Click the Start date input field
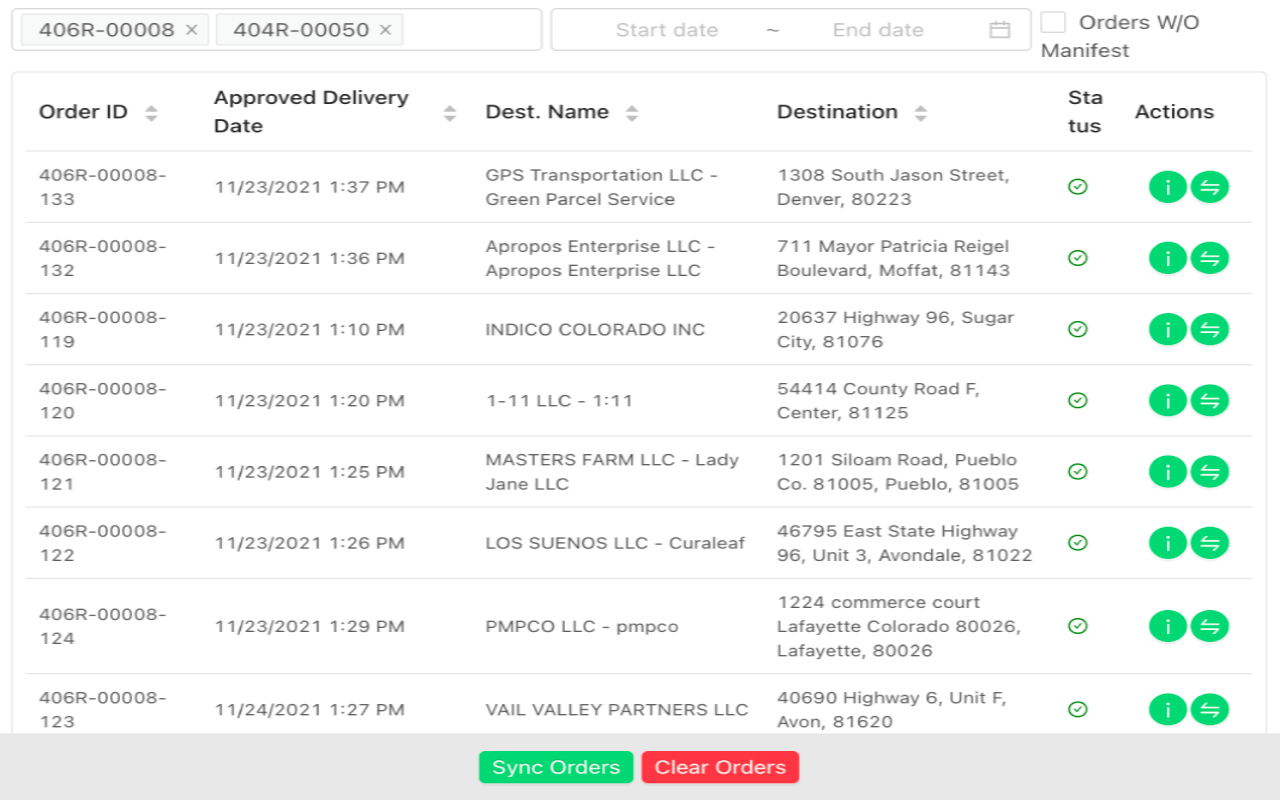1280x800 pixels. tap(666, 30)
